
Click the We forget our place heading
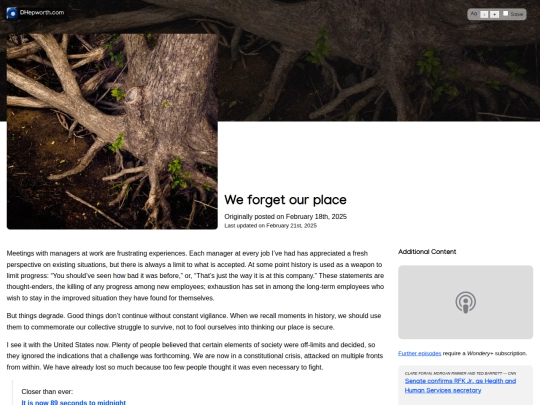(x=285, y=200)
